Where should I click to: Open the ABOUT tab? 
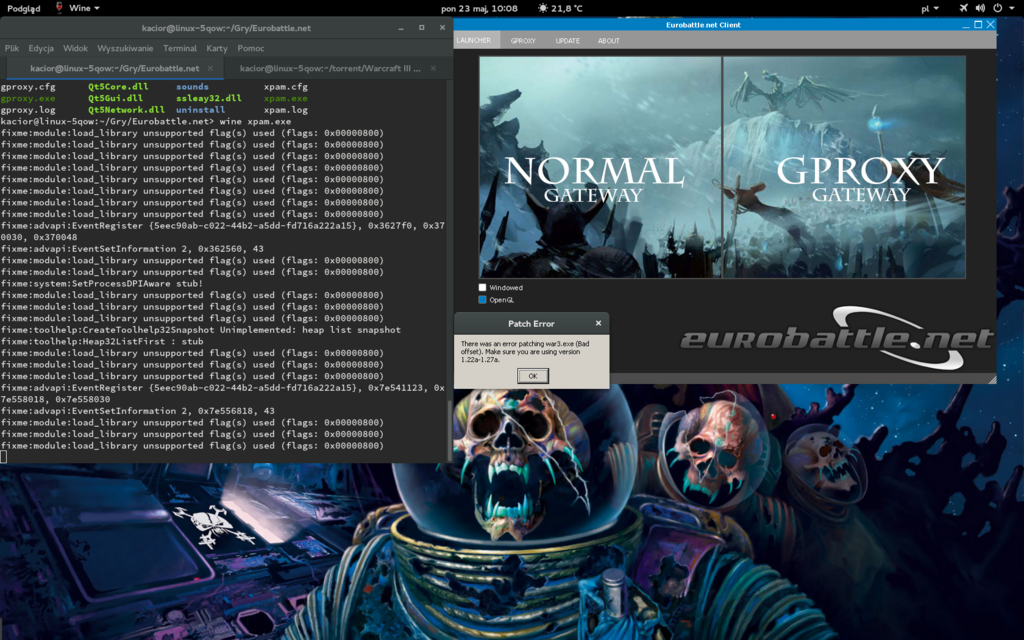point(609,40)
